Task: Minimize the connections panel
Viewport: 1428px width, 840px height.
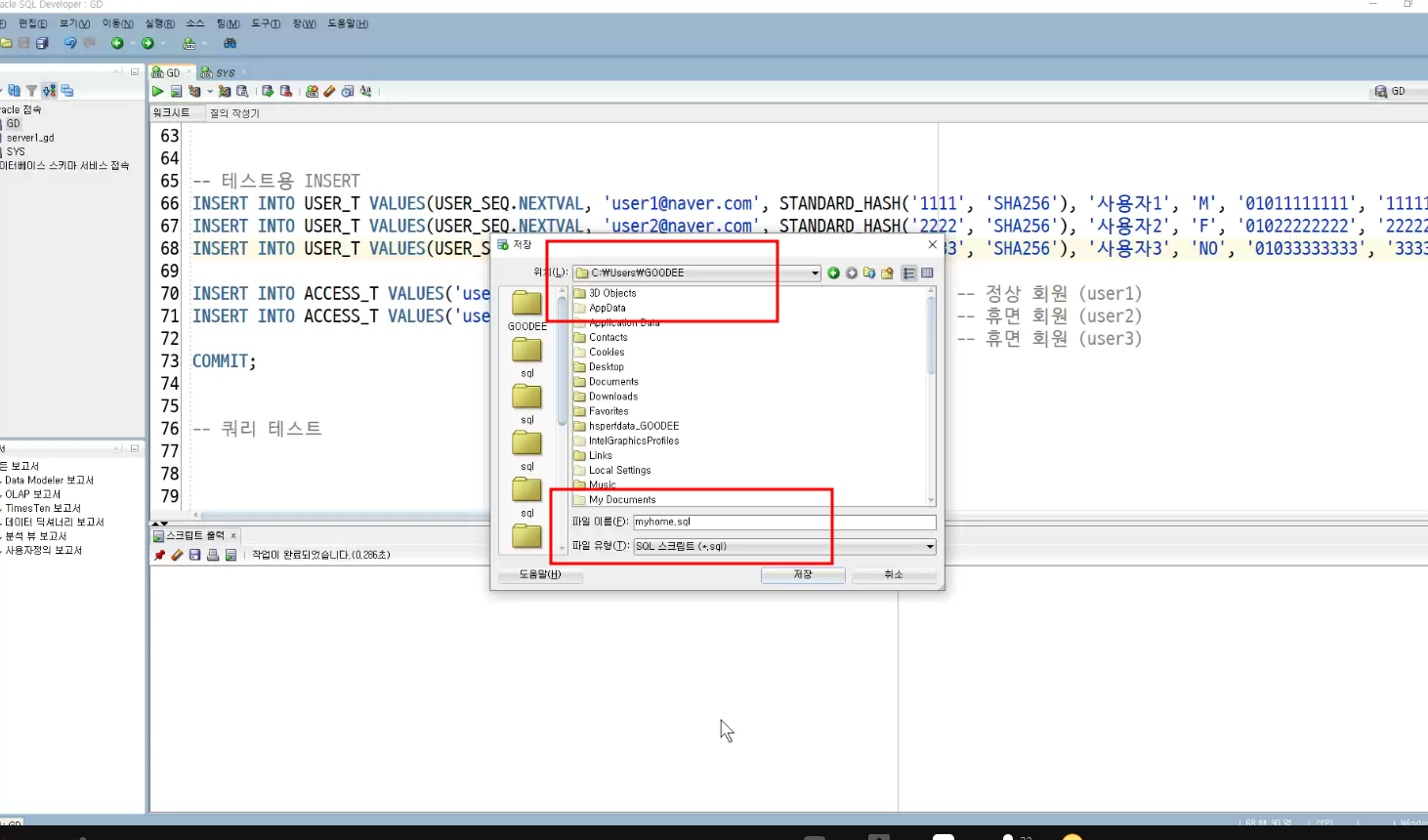Action: [135, 71]
